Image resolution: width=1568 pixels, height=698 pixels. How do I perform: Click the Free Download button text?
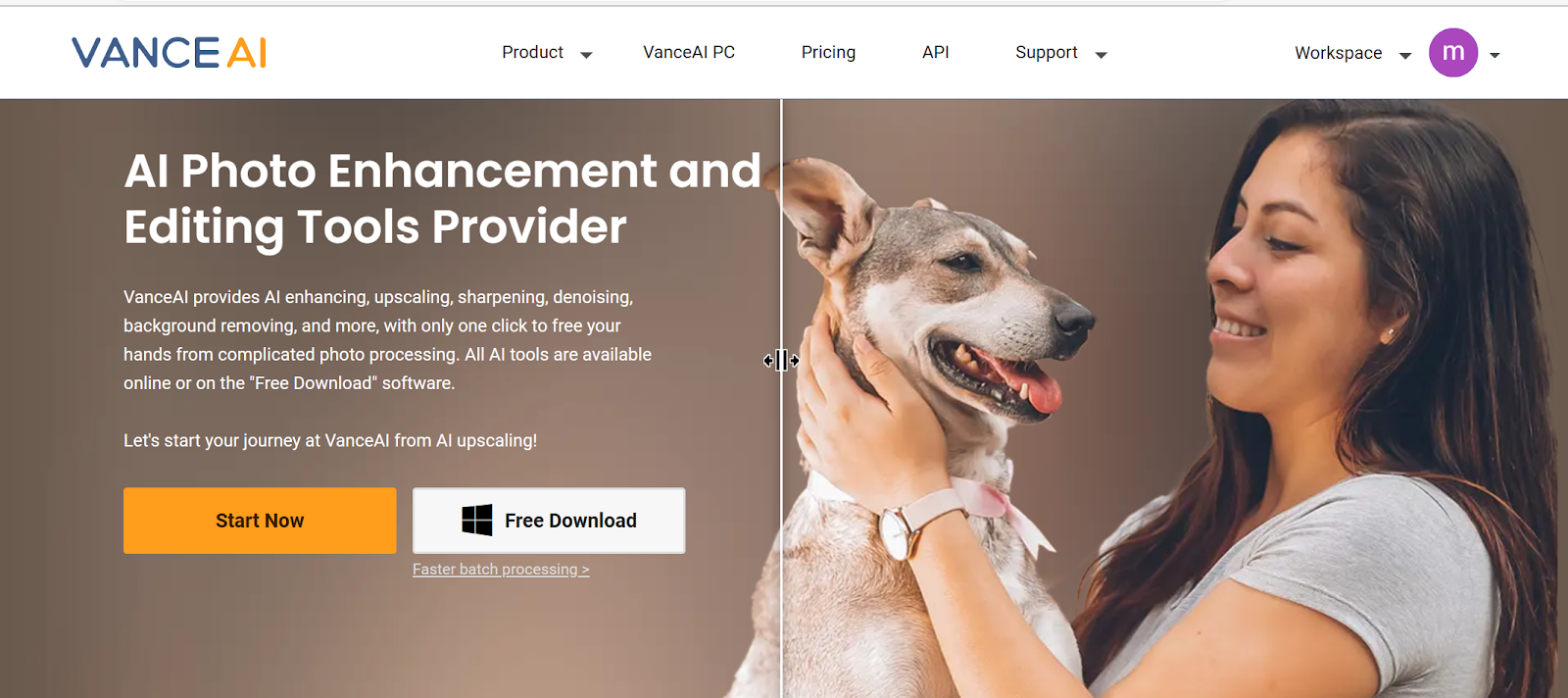click(x=570, y=521)
